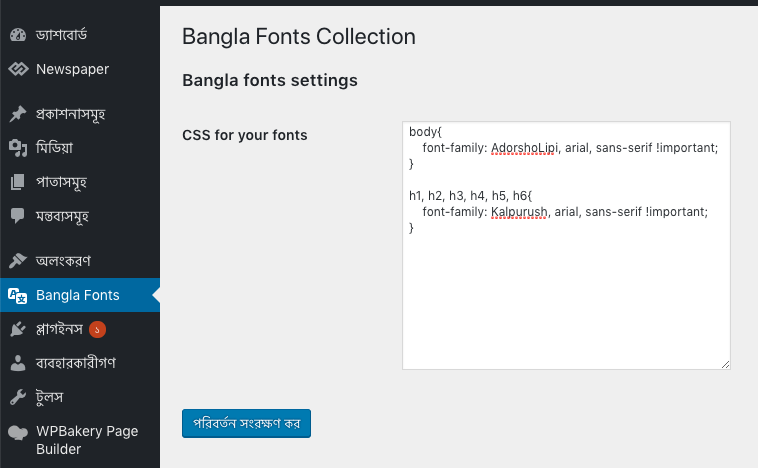The width and height of the screenshot is (758, 468).
Task: Click the word Kalpurush in the CSS
Action: pyautogui.click(x=519, y=212)
